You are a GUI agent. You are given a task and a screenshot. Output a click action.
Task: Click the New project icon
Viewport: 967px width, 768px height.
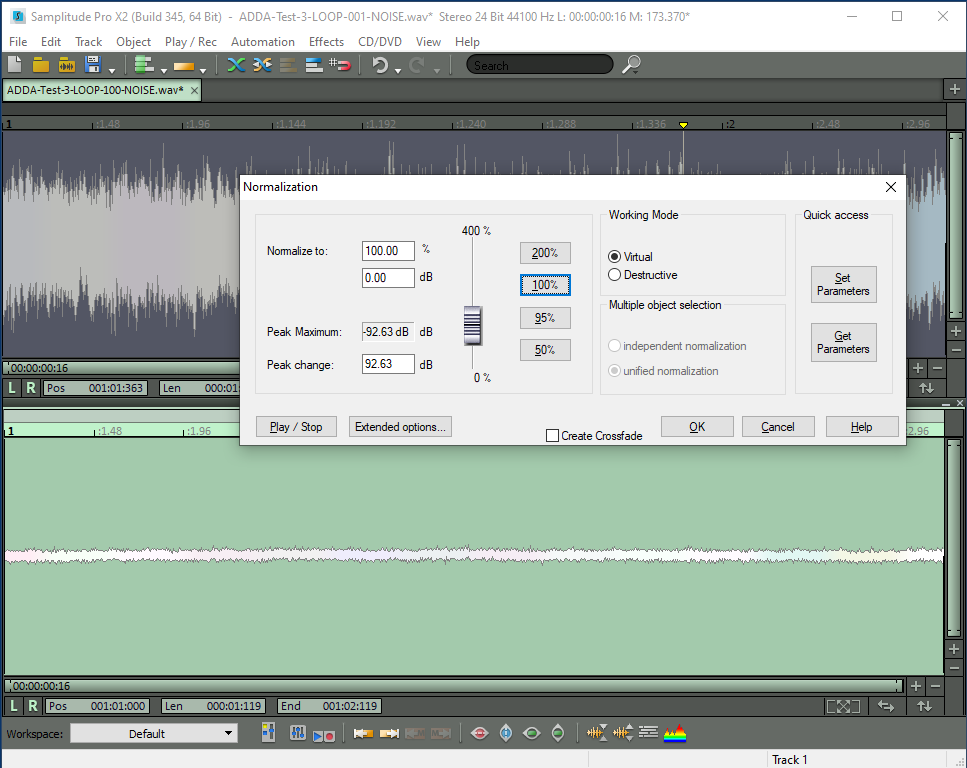(x=15, y=65)
